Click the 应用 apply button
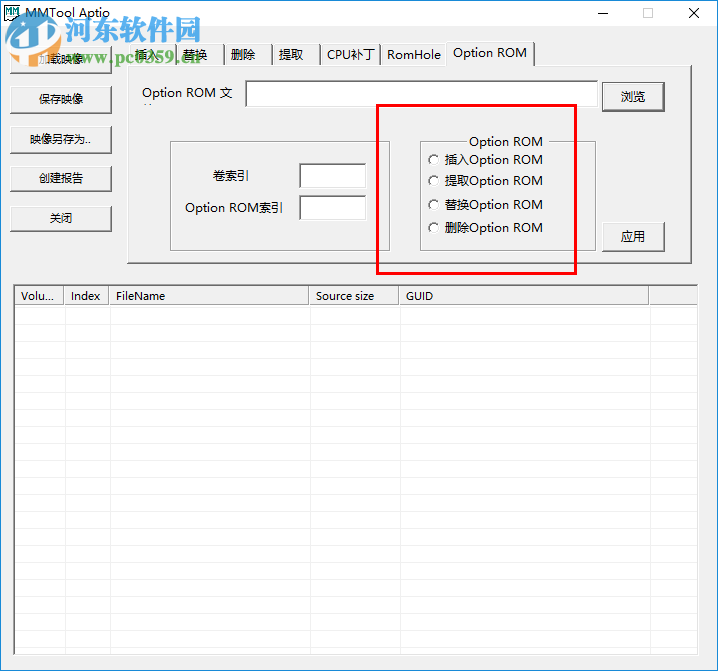 633,237
